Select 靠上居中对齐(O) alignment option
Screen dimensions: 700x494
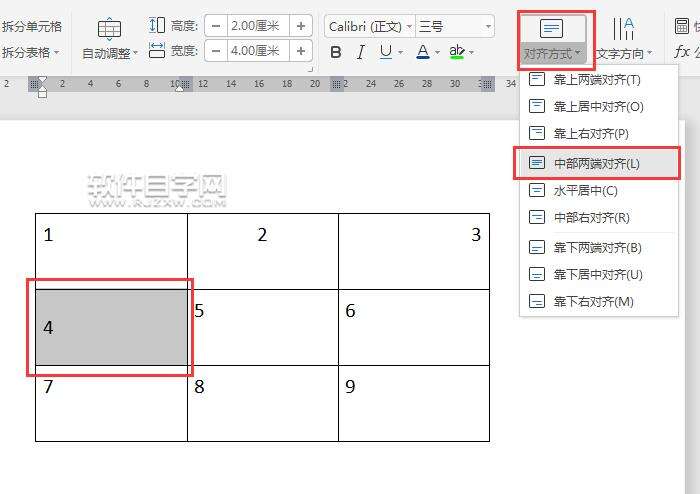click(x=599, y=107)
